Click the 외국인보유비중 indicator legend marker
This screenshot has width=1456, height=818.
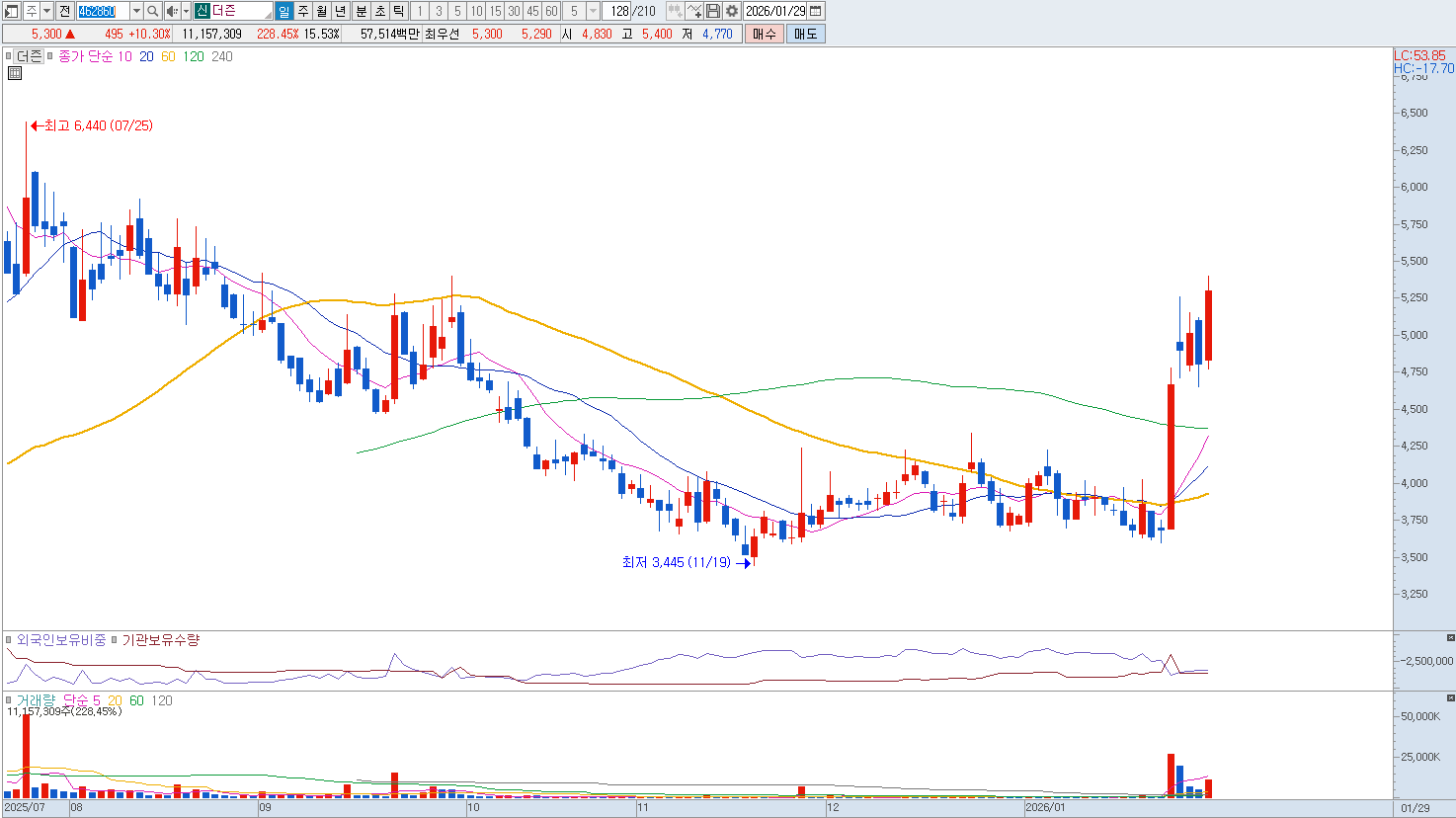[x=9, y=640]
